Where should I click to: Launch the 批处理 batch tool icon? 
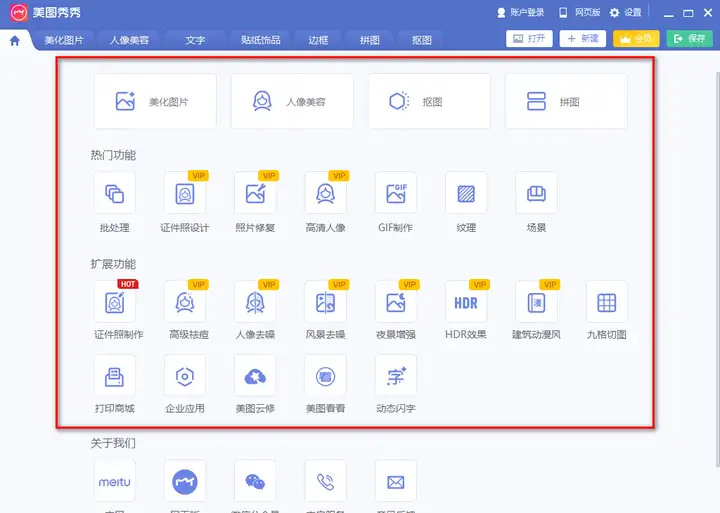tap(114, 193)
